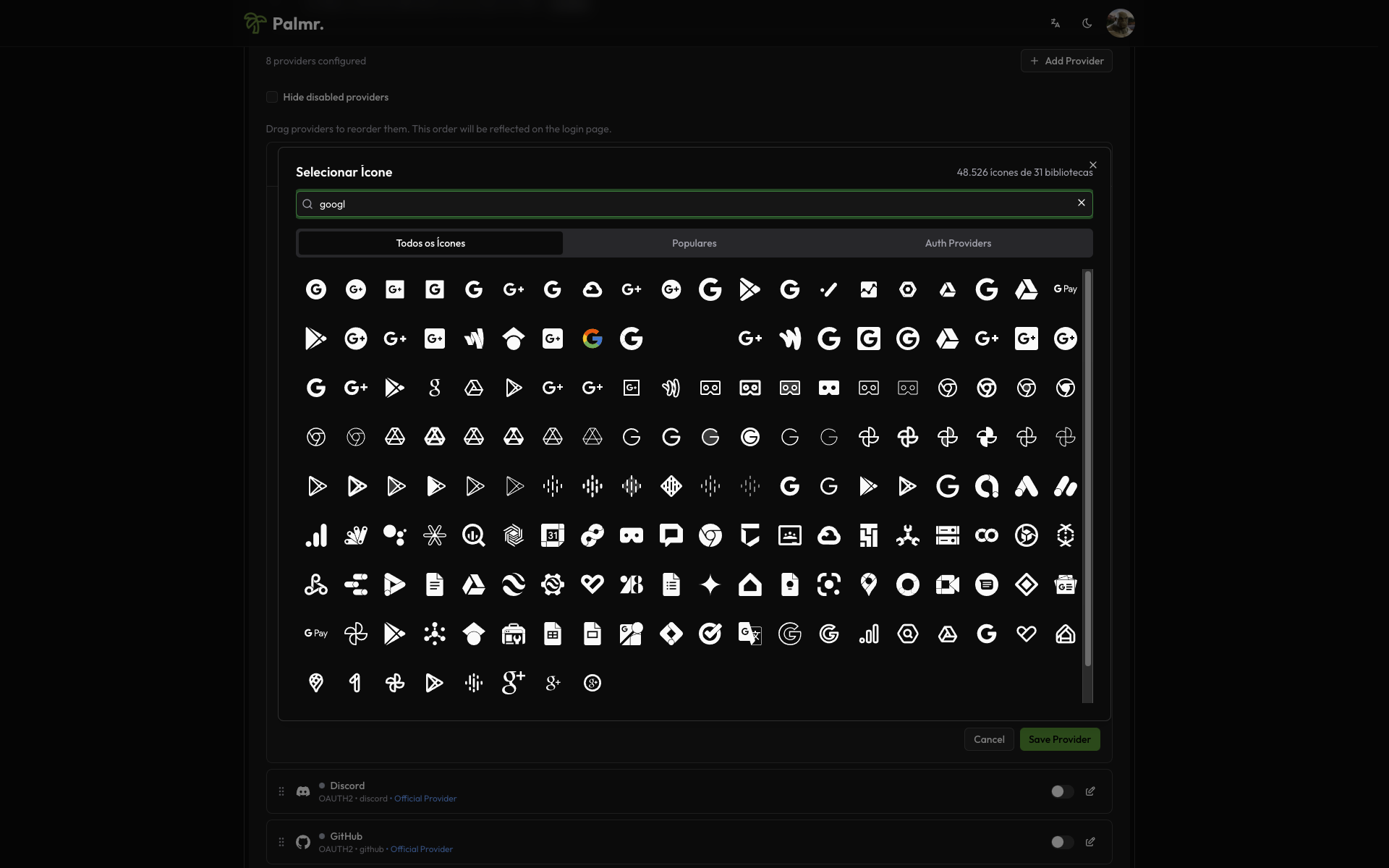Open the Populares tab

694,243
